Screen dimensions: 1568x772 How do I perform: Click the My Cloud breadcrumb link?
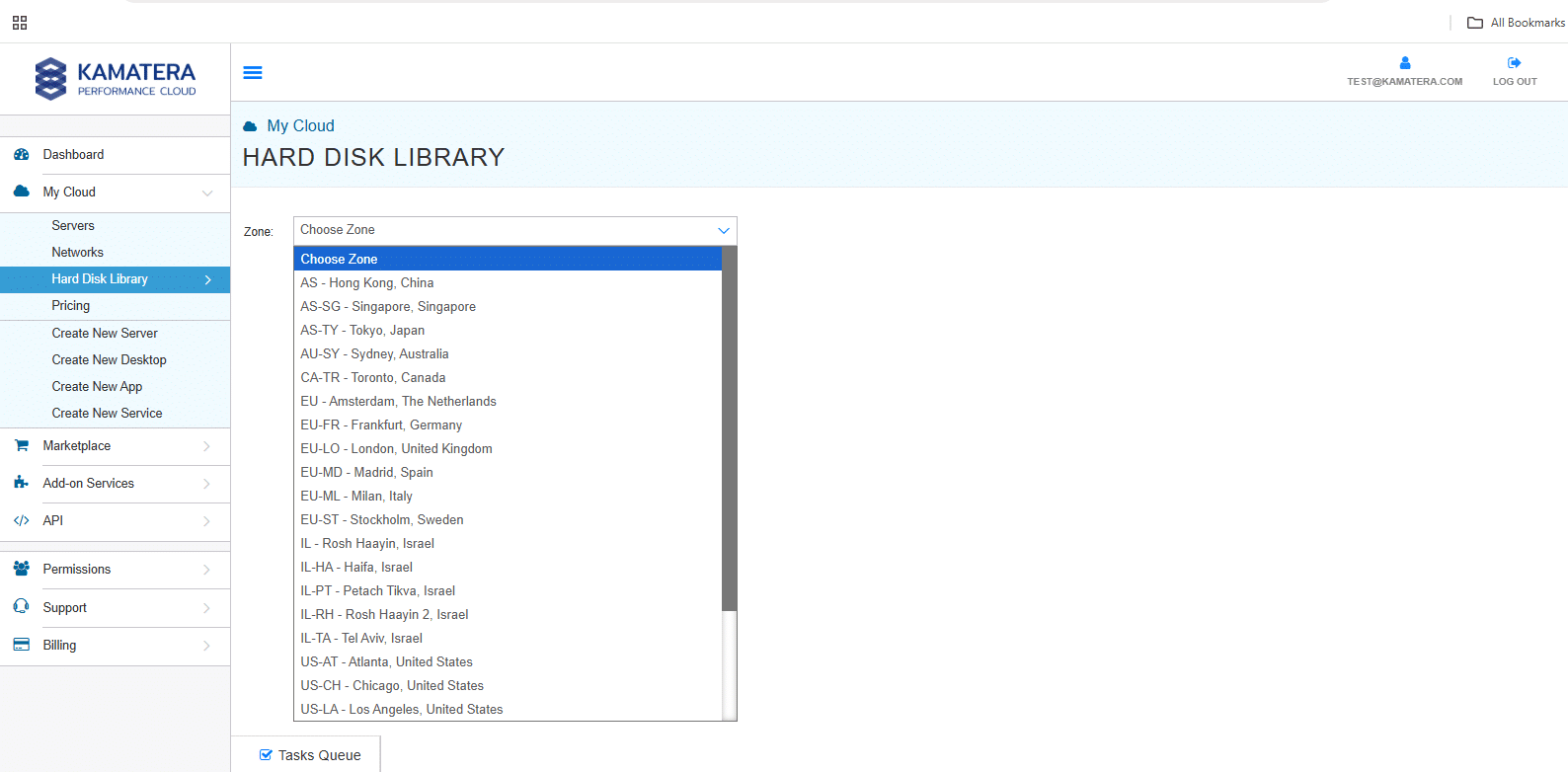[x=300, y=126]
